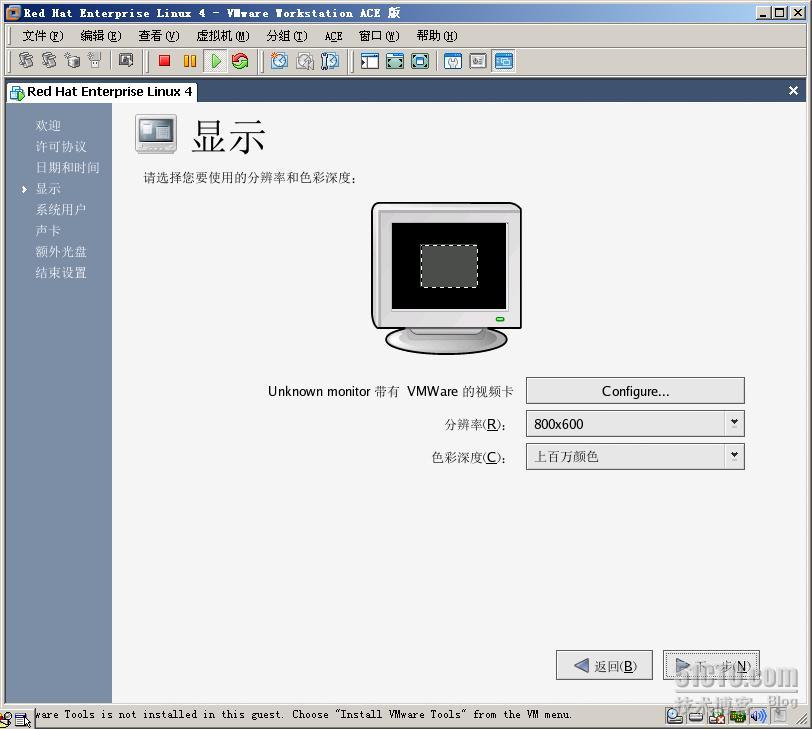The image size is (812, 729).
Task: Open the 800x600 resolution dropdown
Action: [635, 424]
